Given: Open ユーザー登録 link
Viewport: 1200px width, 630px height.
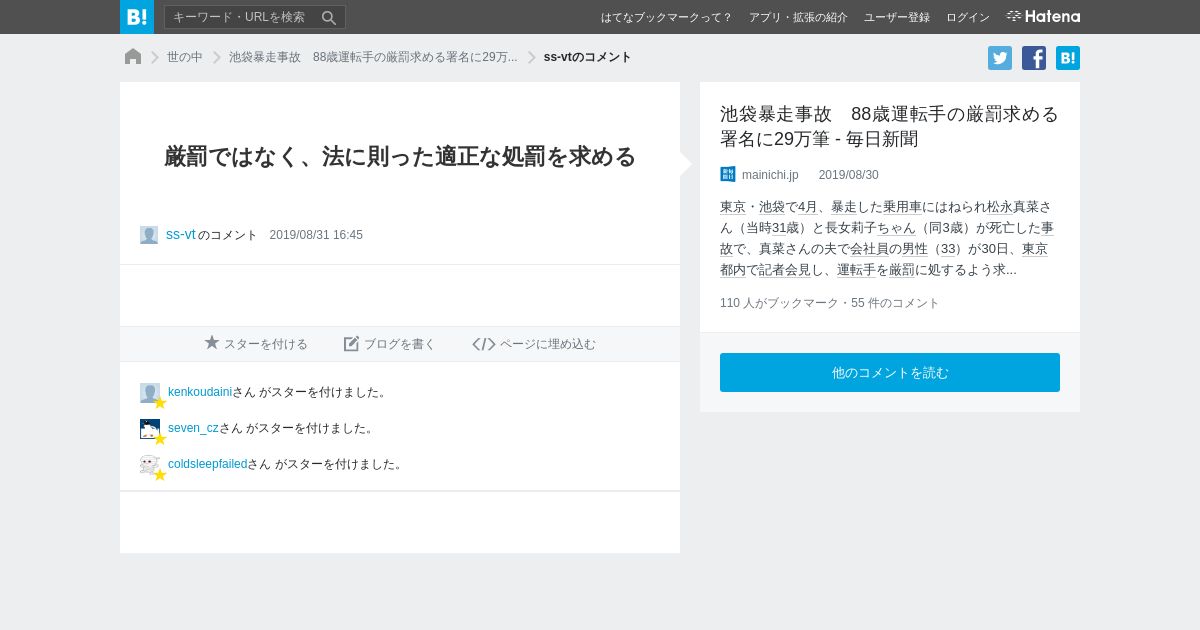Looking at the screenshot, I should (897, 17).
